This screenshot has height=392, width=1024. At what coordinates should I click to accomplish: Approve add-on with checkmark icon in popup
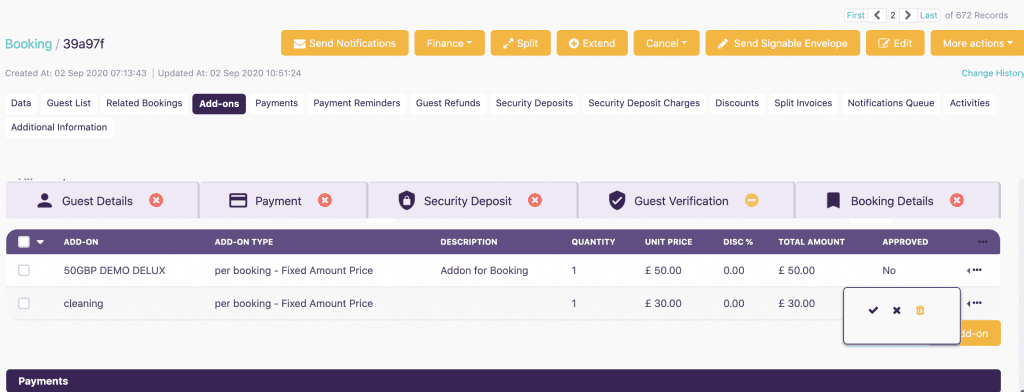873,310
